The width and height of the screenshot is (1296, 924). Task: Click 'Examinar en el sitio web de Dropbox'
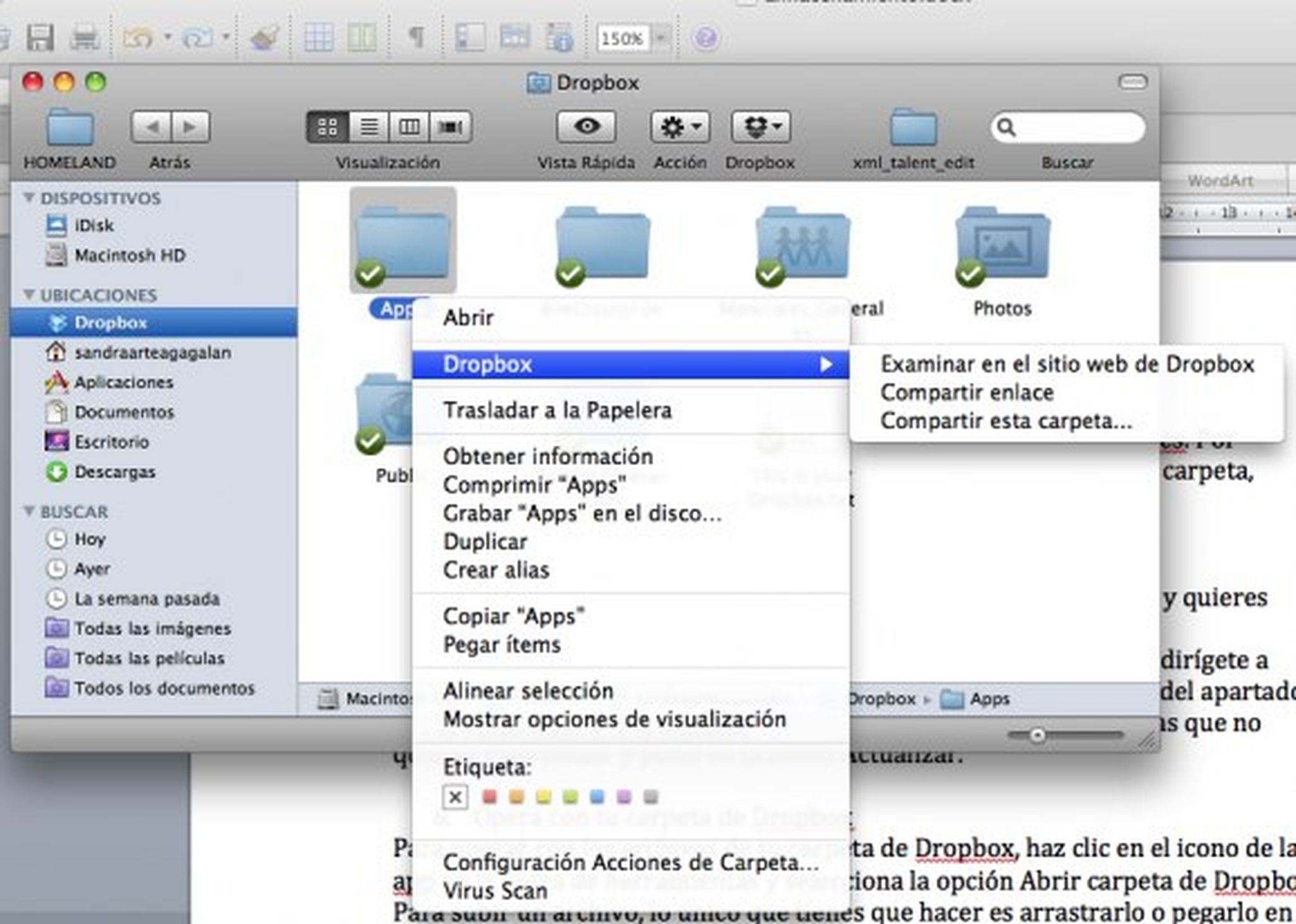(1068, 364)
